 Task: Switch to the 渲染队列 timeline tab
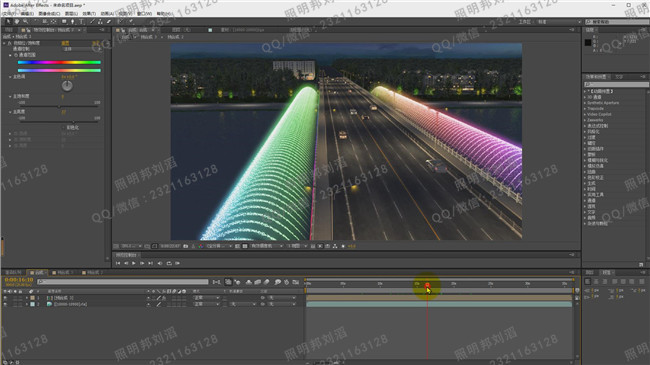tap(13, 273)
